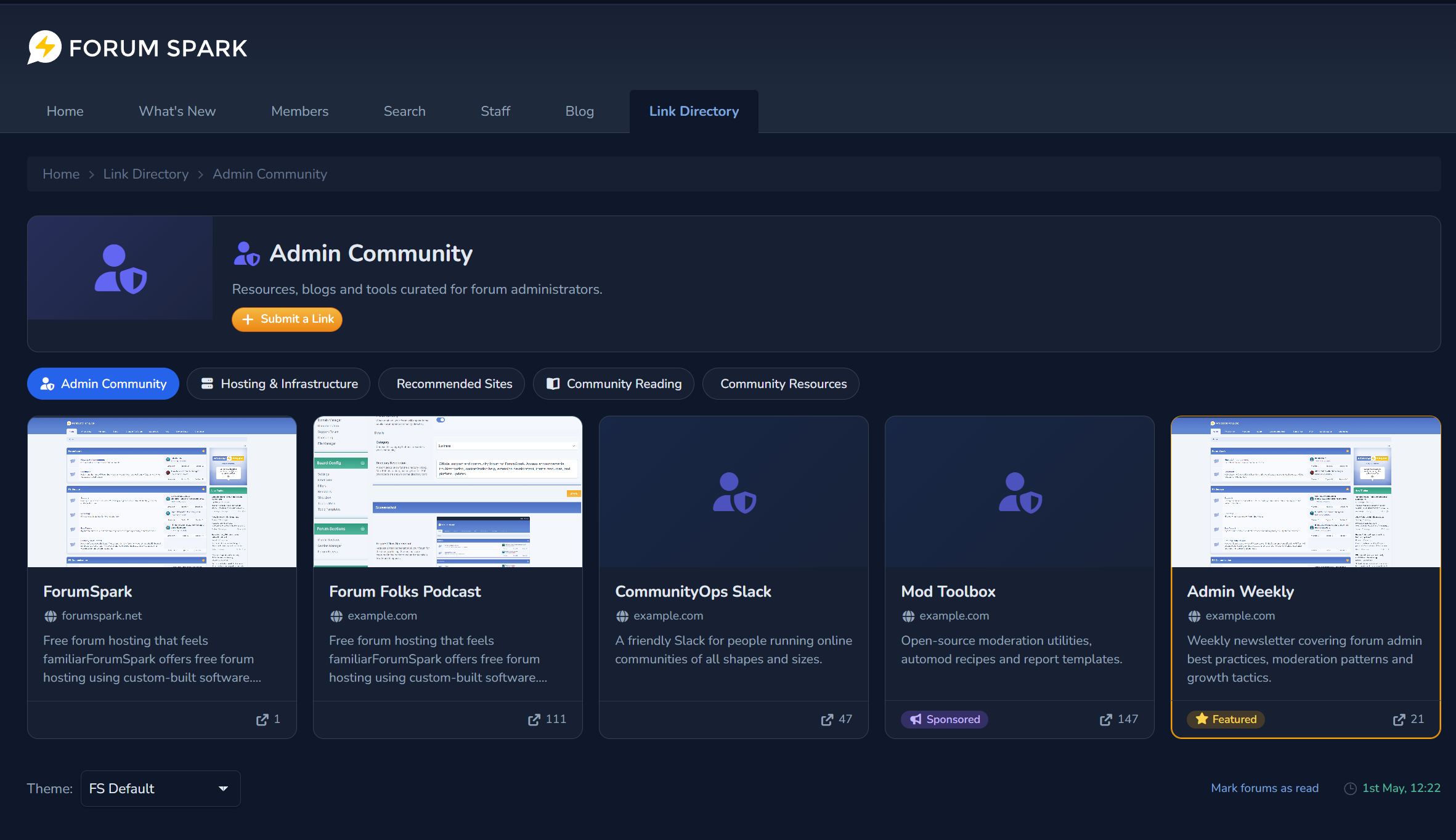1456x840 pixels.
Task: Select Hosting & Infrastructure category pill
Action: click(279, 384)
